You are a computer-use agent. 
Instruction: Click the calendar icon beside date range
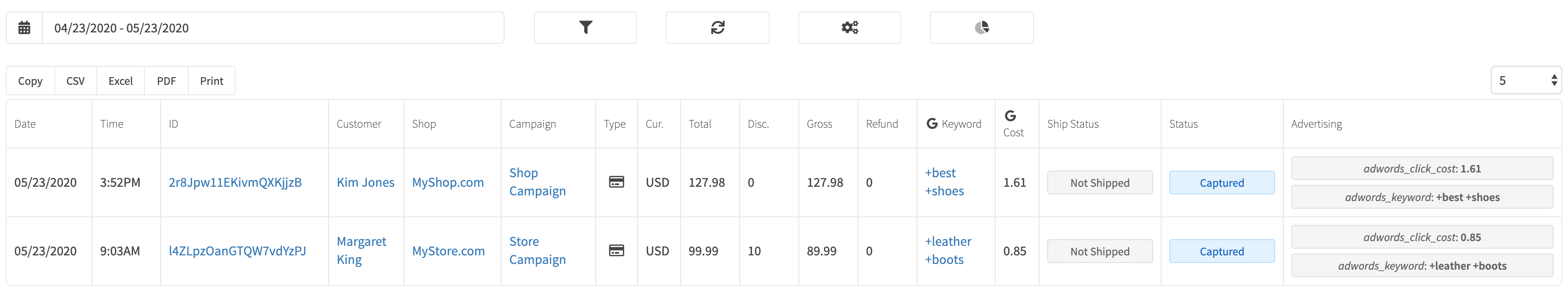(24, 27)
